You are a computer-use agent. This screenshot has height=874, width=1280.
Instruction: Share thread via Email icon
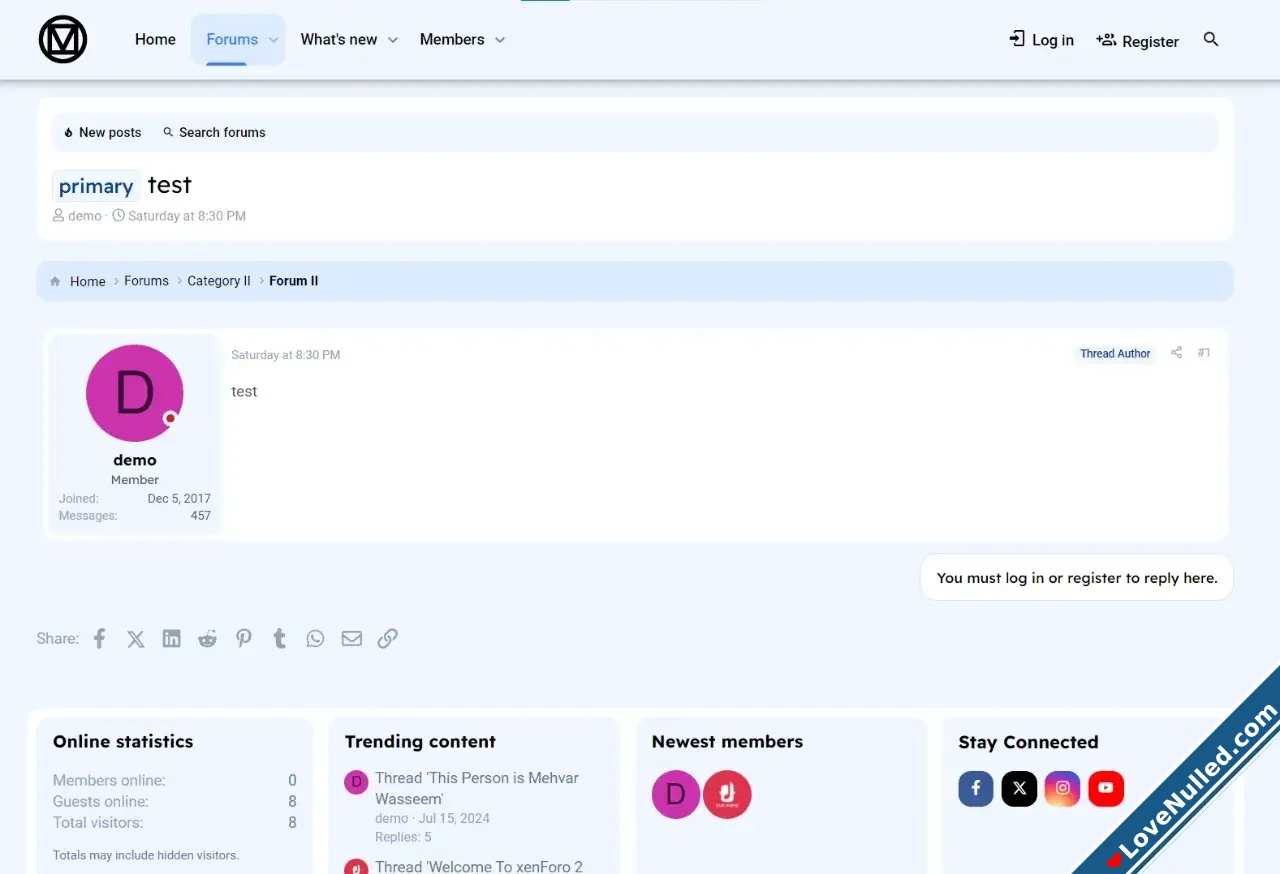pyautogui.click(x=352, y=639)
